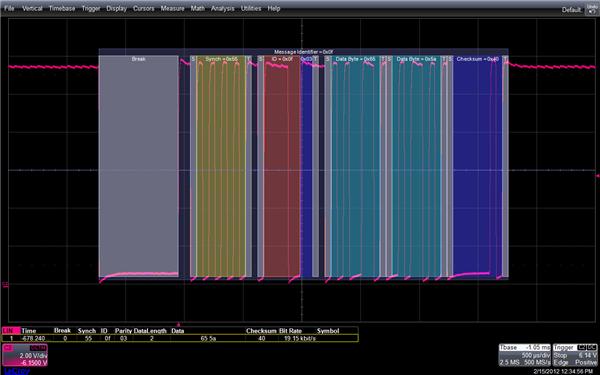Open the Timebase menu
This screenshot has height=375, width=600.
(62, 8)
